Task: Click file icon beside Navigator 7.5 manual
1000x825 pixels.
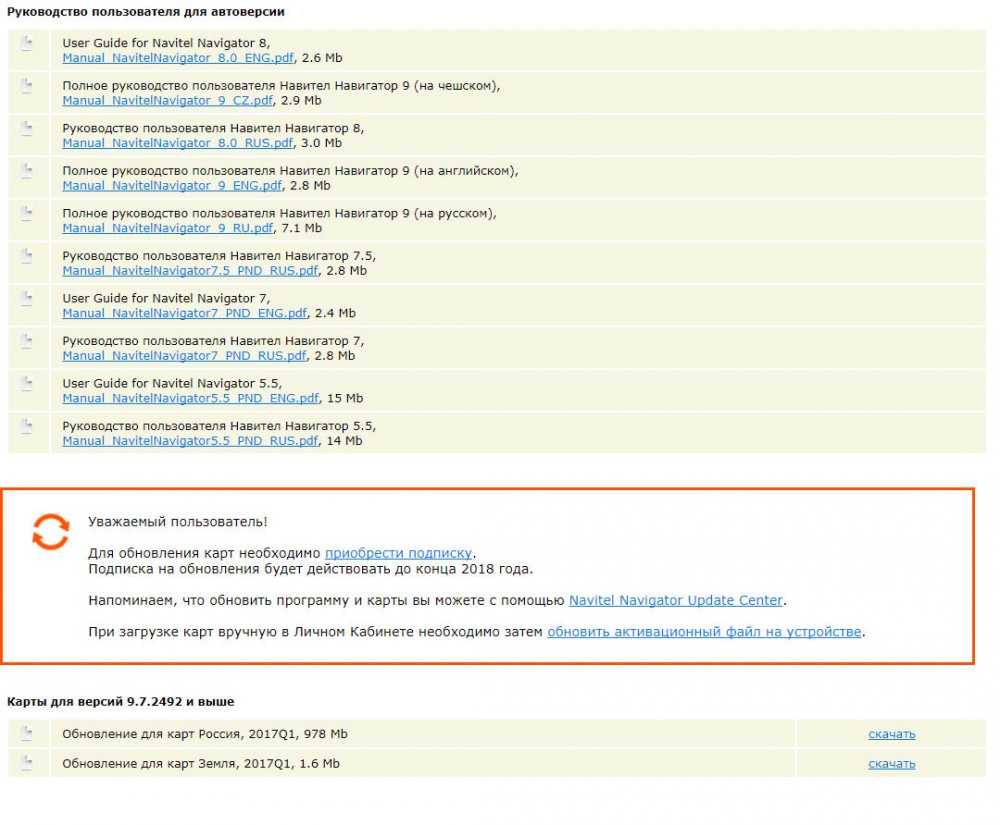Action: pyautogui.click(x=27, y=256)
